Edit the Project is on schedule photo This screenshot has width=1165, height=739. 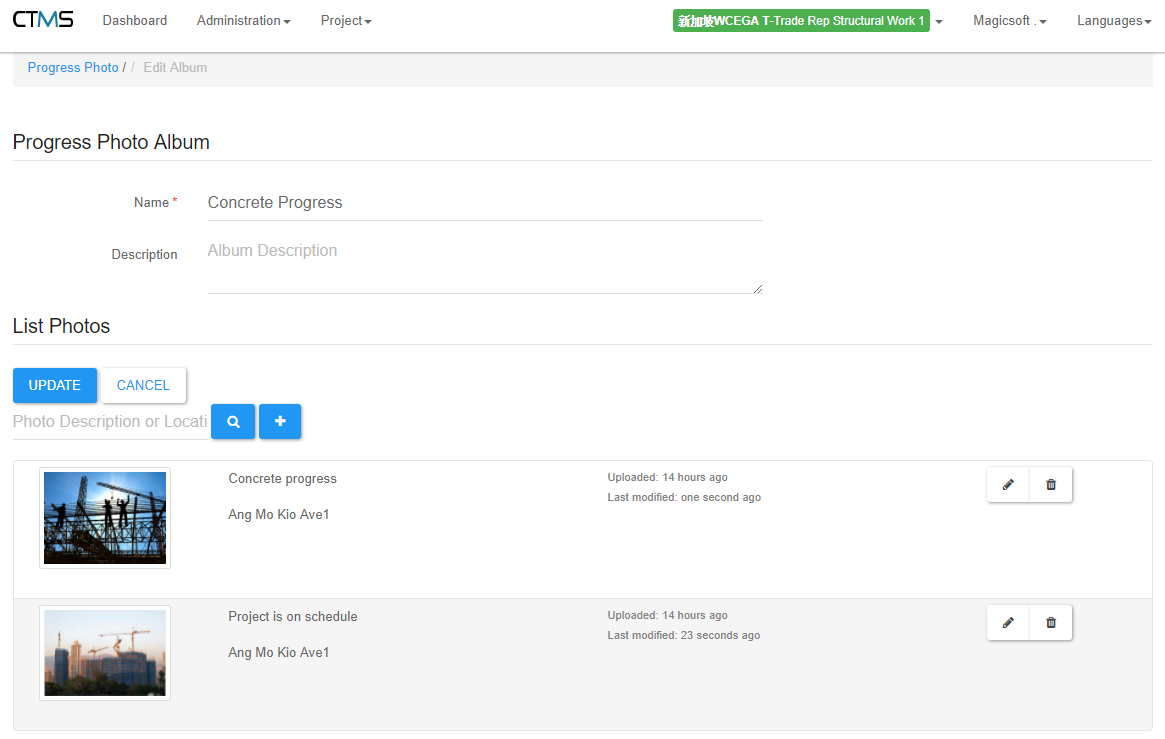point(1008,623)
